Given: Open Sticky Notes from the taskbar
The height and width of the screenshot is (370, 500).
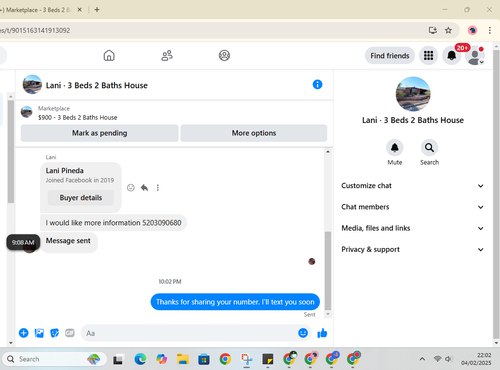Looking at the screenshot, I should point(268,359).
